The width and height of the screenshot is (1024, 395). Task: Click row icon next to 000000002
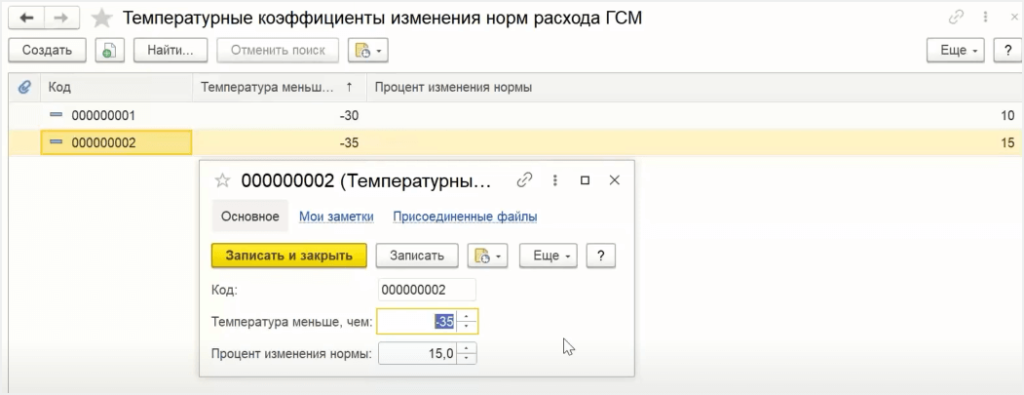pos(56,142)
